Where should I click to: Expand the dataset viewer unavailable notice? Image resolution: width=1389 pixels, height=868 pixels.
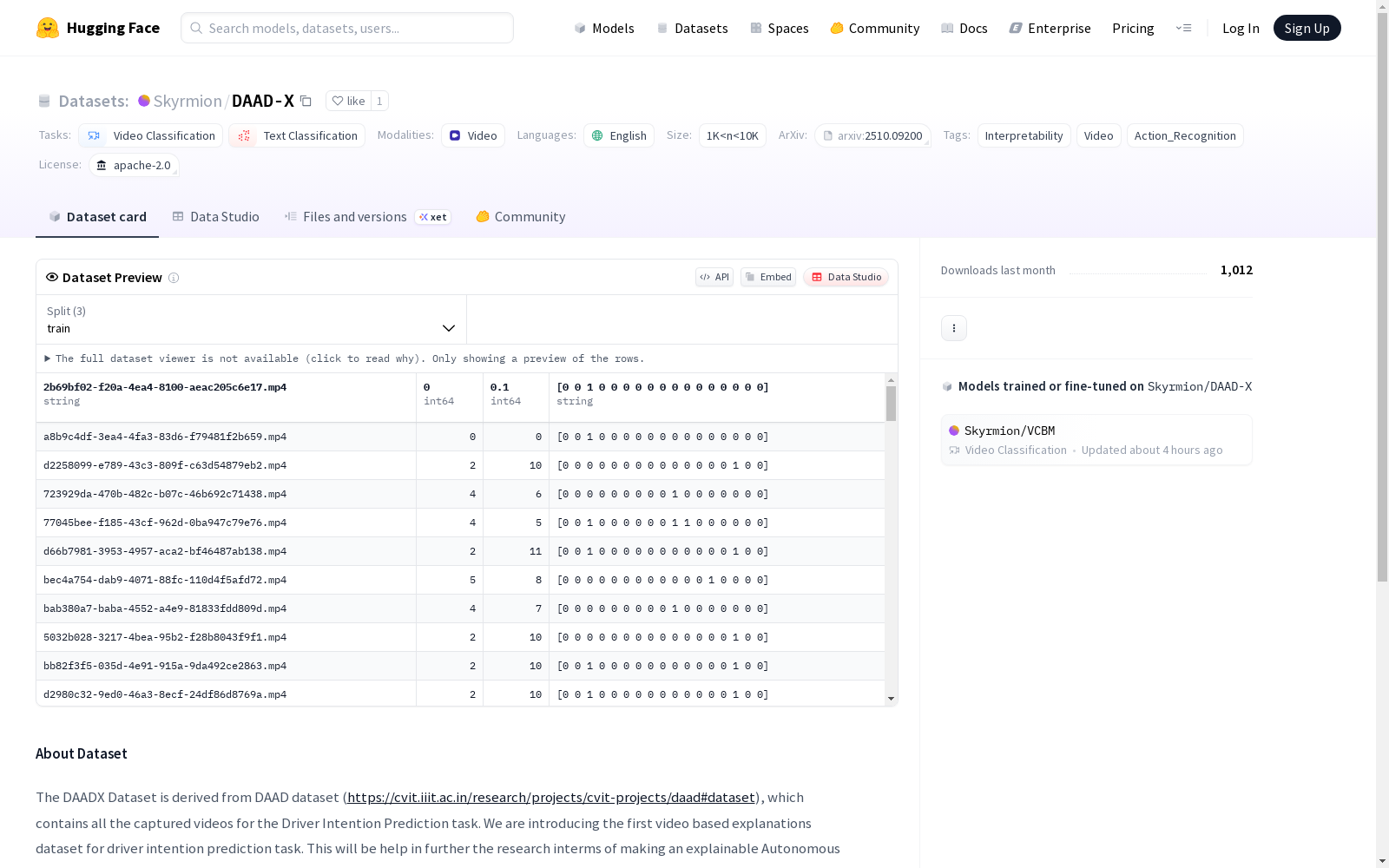[x=345, y=358]
